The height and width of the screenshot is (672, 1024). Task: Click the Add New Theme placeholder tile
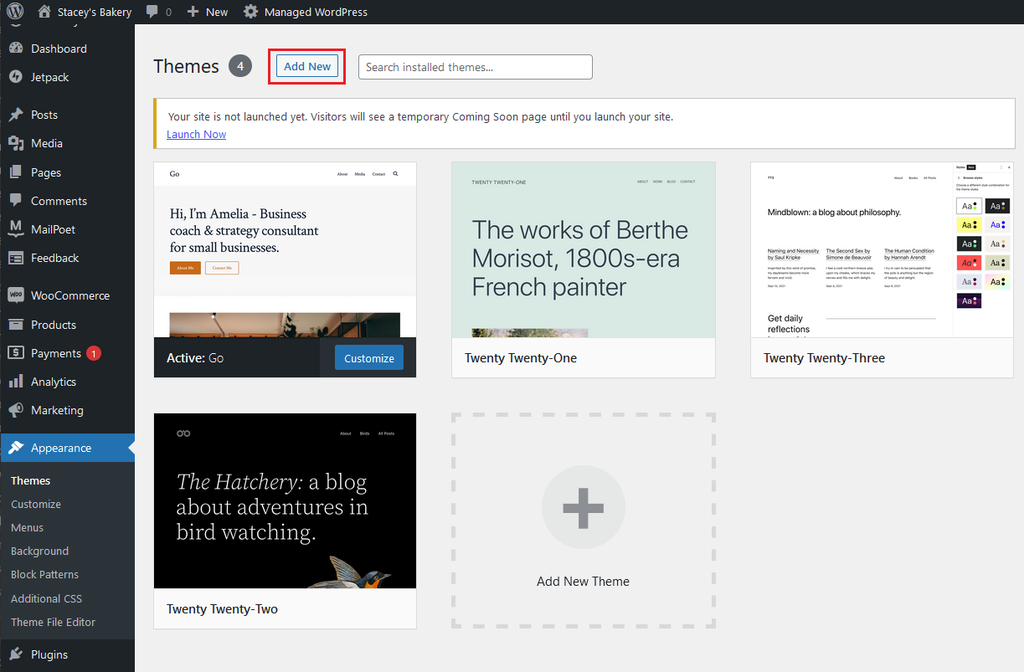click(x=583, y=520)
